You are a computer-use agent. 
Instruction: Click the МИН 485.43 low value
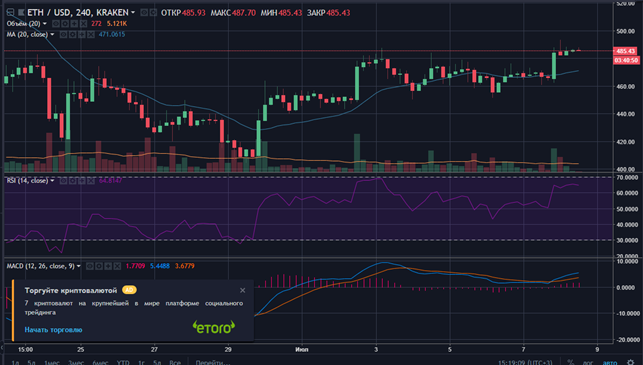[x=281, y=13]
